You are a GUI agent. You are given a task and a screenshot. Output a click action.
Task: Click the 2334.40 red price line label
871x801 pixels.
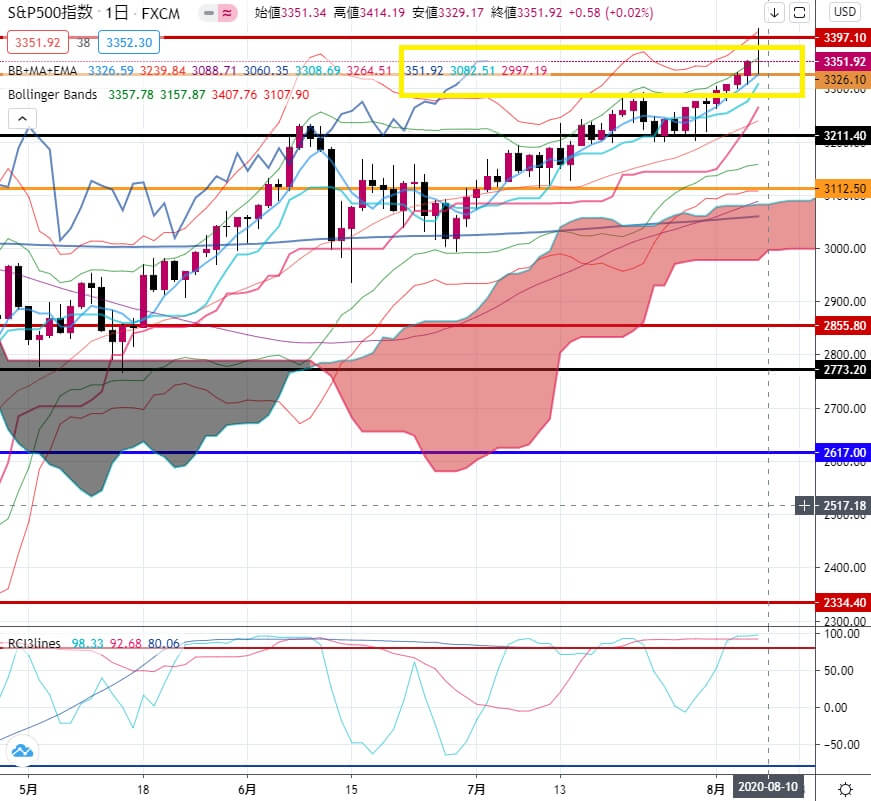click(844, 602)
